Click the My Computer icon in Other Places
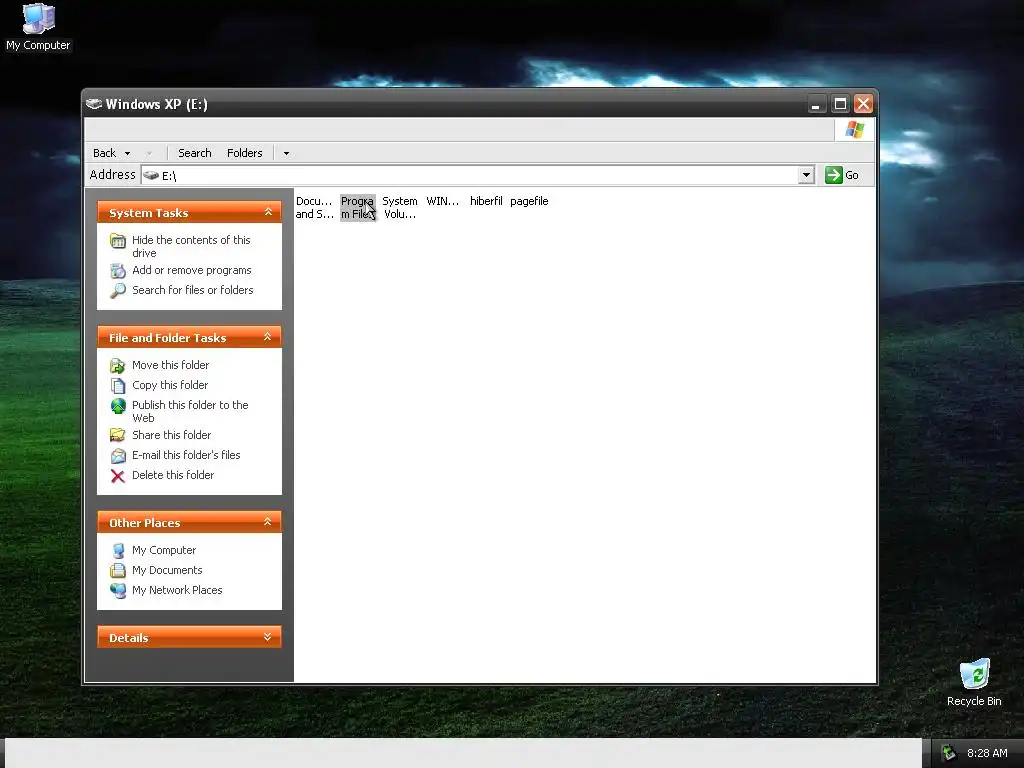 (x=118, y=551)
